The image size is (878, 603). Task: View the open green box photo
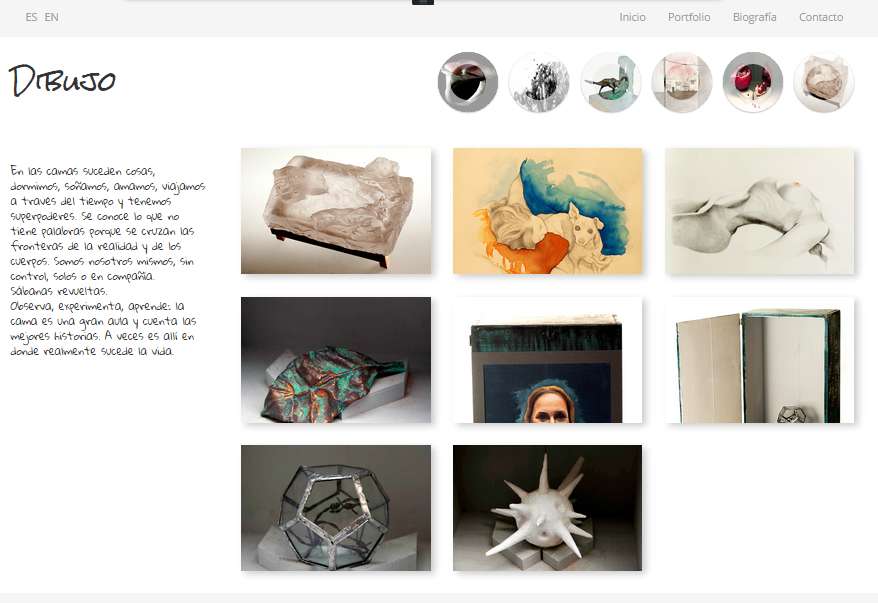click(760, 359)
